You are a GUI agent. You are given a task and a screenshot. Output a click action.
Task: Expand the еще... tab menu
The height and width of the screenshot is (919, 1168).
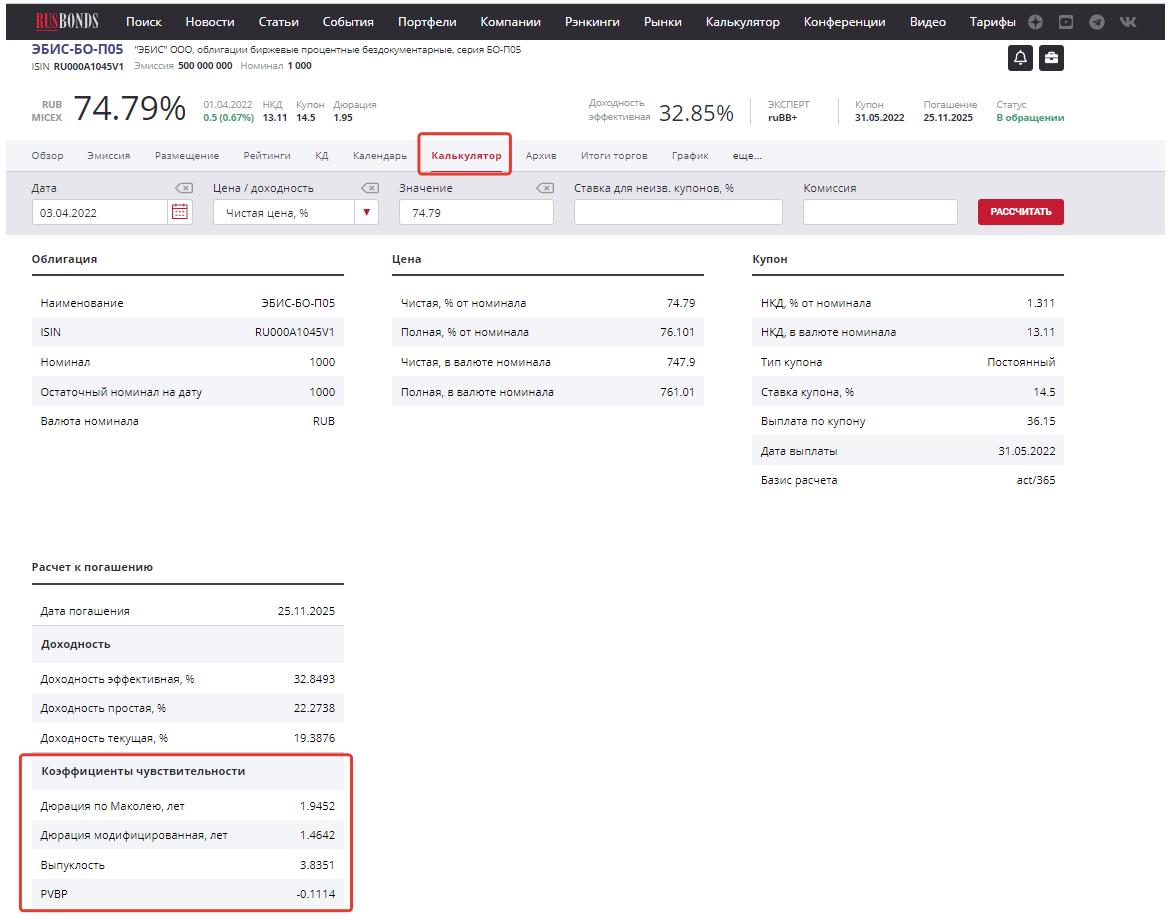tap(747, 156)
